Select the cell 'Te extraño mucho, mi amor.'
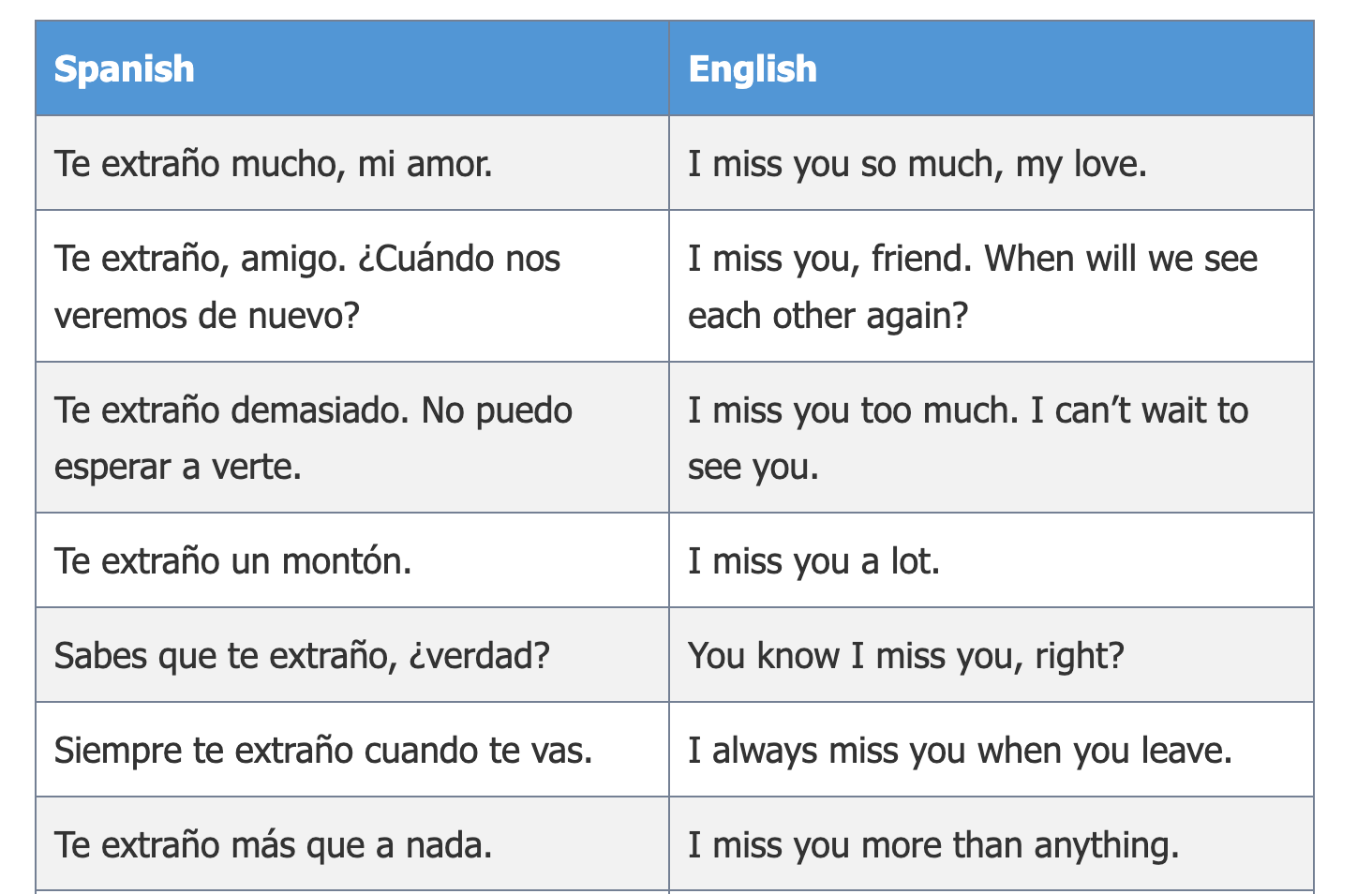The height and width of the screenshot is (894, 1372). (352, 163)
